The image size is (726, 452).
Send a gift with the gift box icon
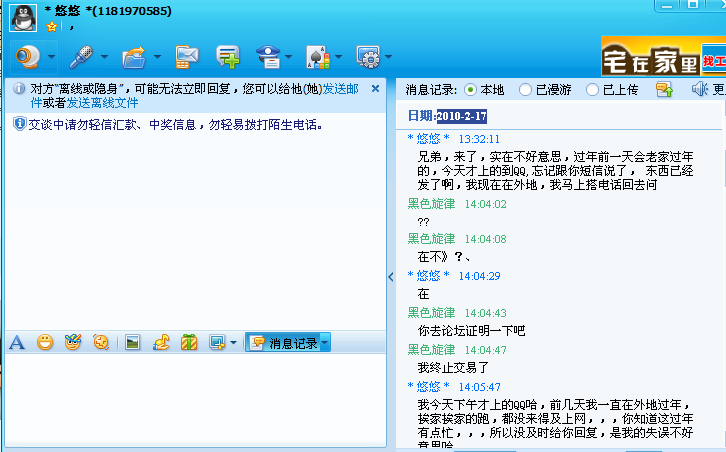(x=189, y=343)
